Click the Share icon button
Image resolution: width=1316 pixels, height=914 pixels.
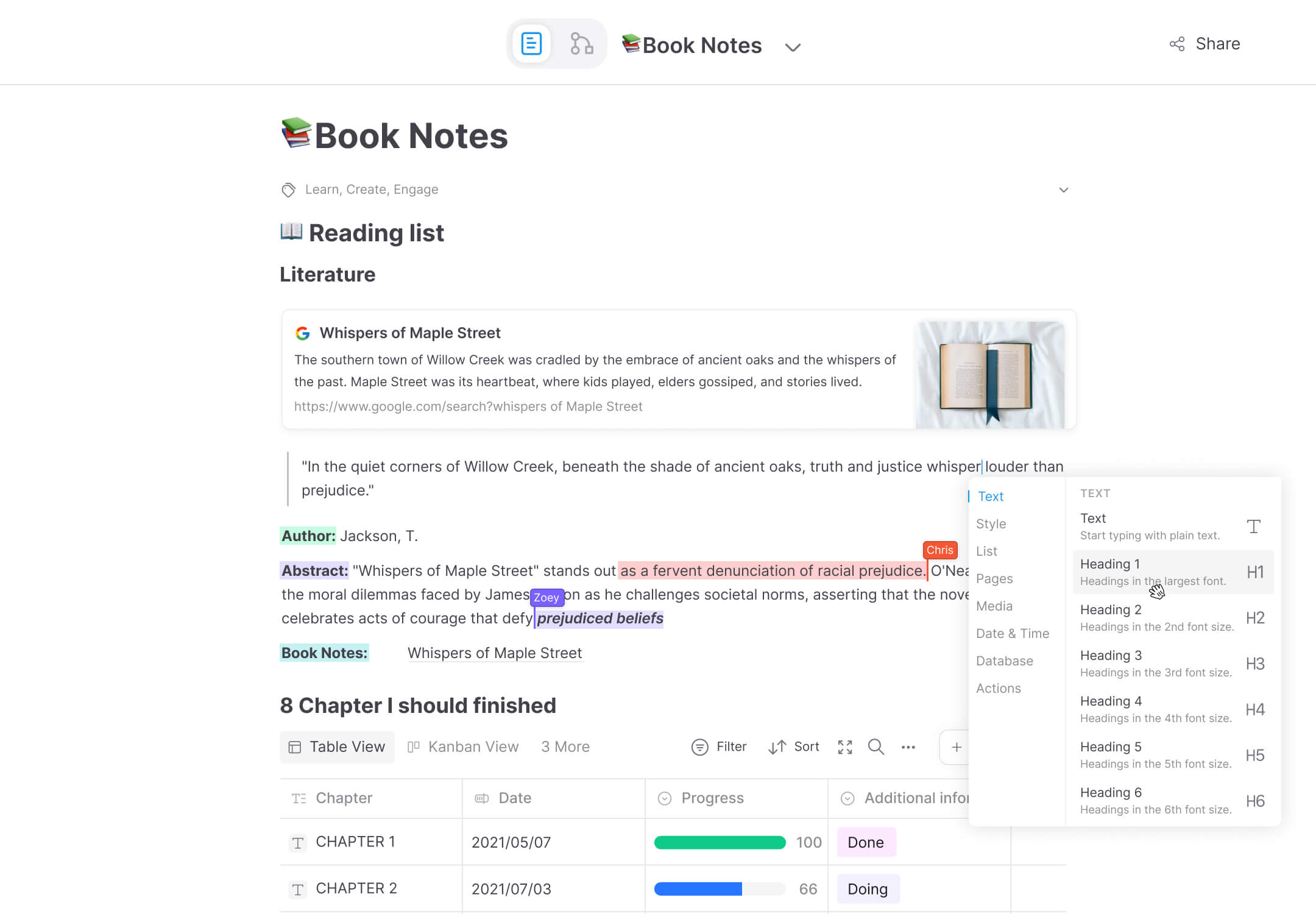tap(1177, 44)
